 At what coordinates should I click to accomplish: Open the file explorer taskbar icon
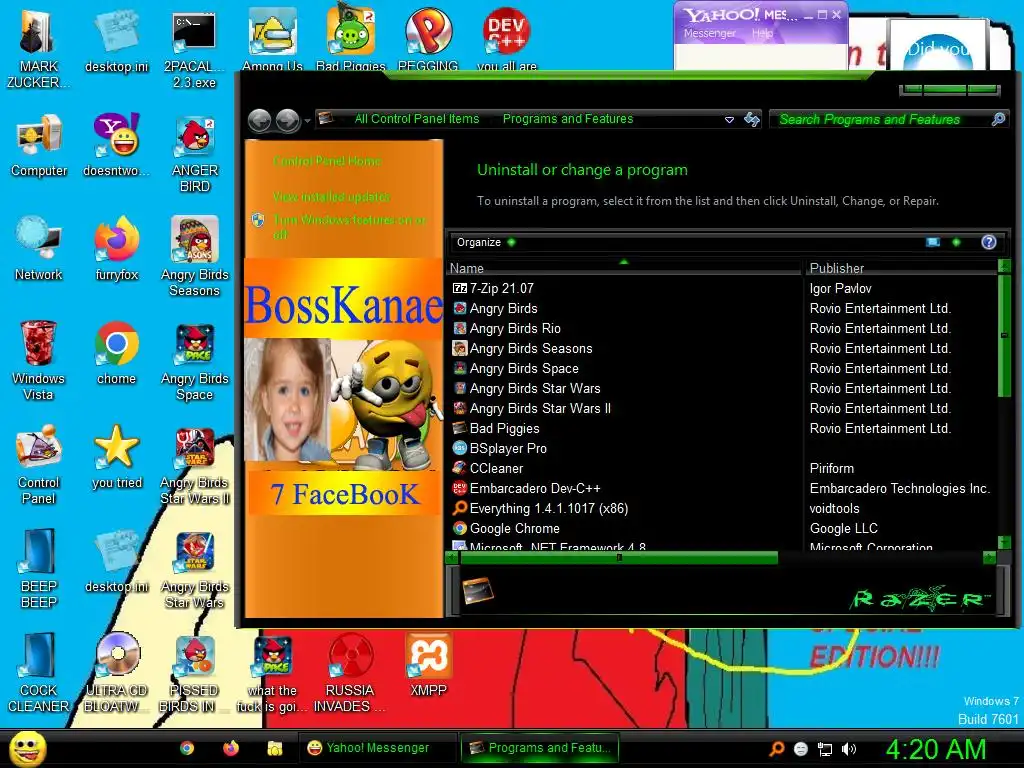coord(274,748)
